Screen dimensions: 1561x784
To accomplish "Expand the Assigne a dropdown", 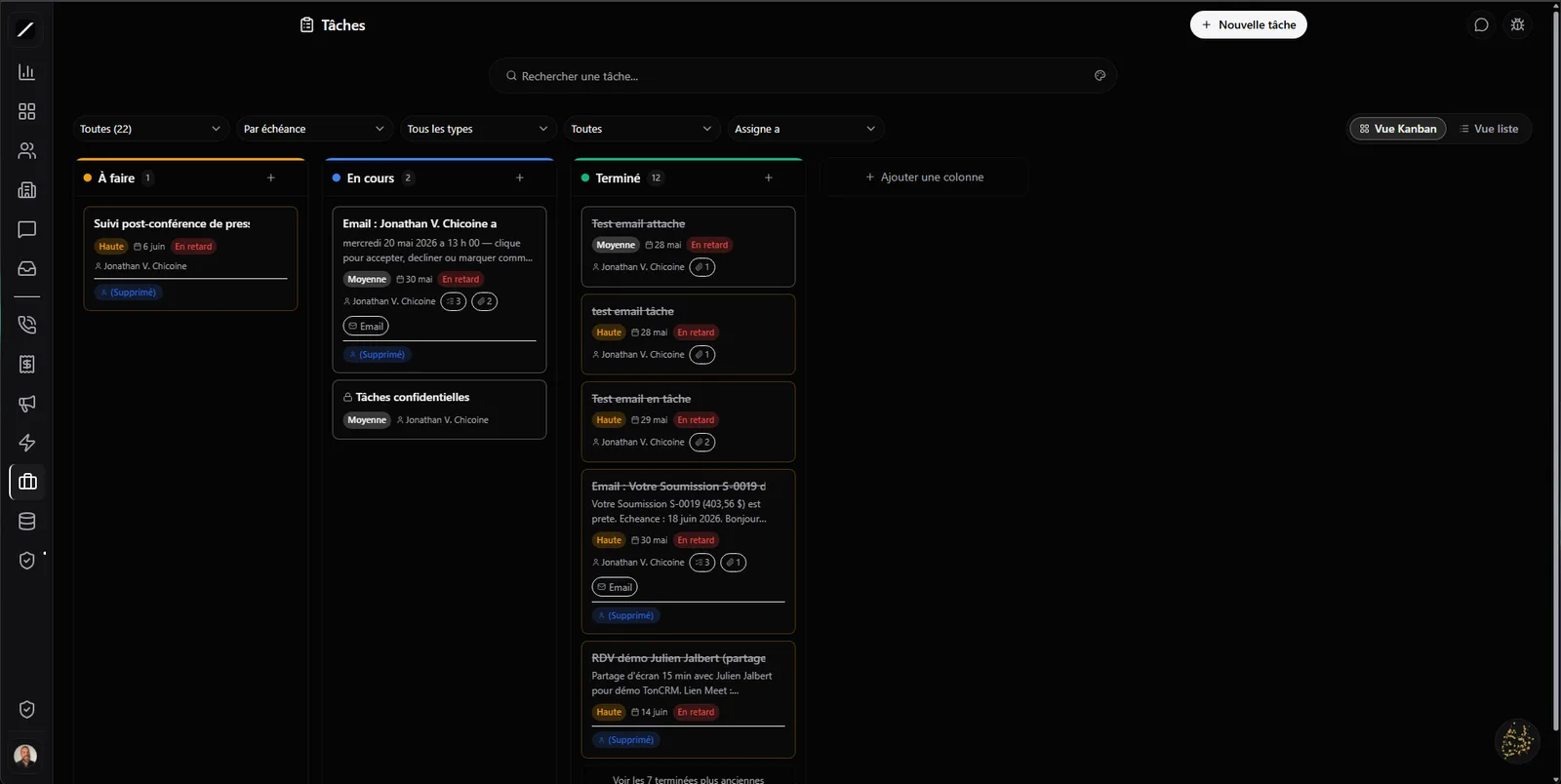I will (x=806, y=129).
